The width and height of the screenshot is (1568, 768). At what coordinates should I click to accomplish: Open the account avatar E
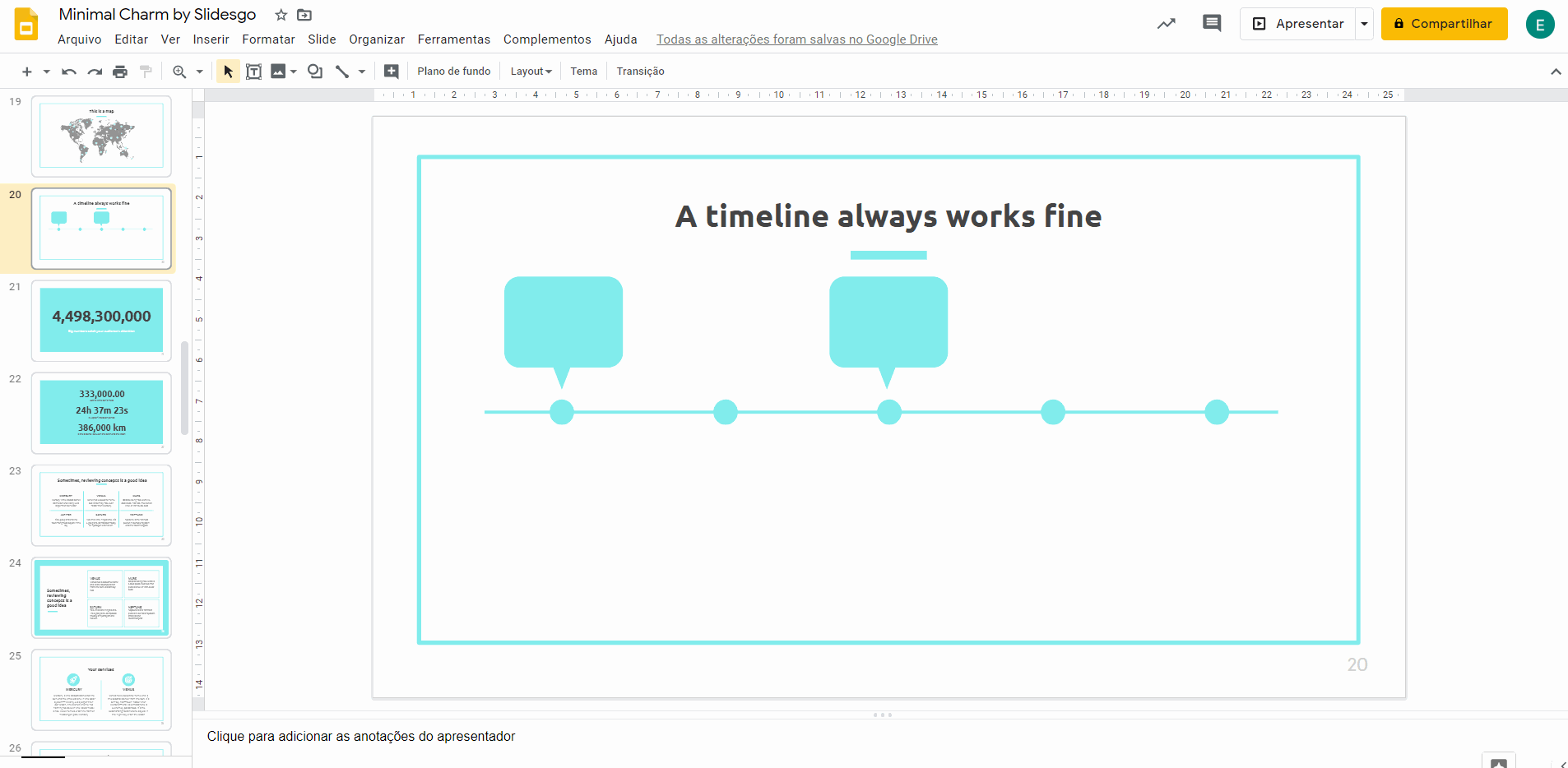(1540, 25)
